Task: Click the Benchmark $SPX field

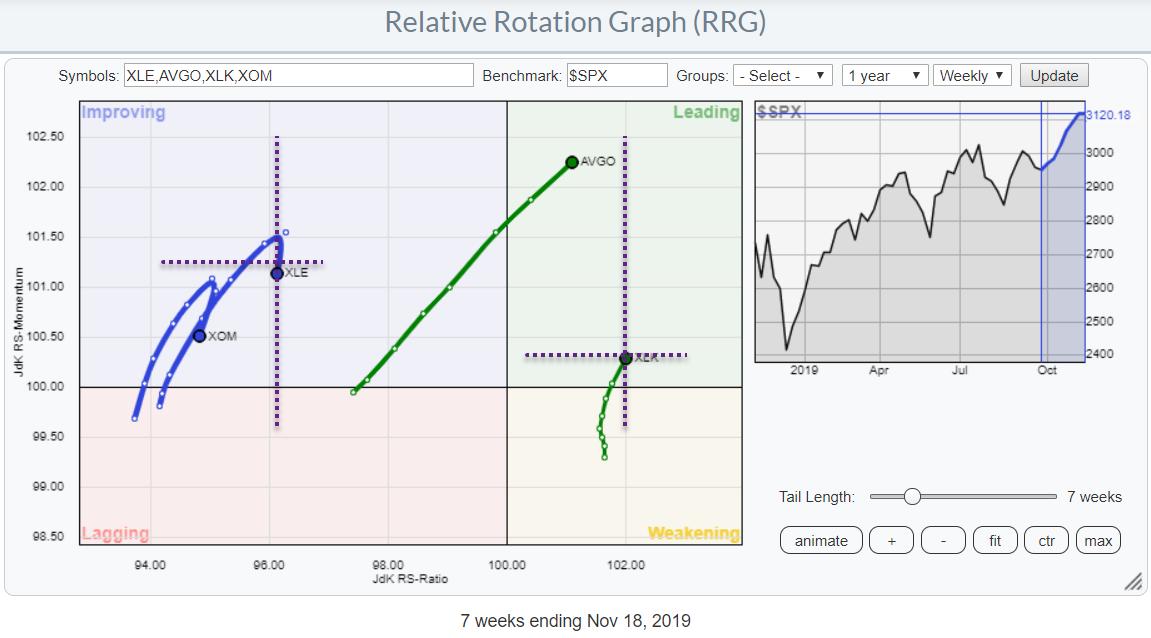Action: 616,76
